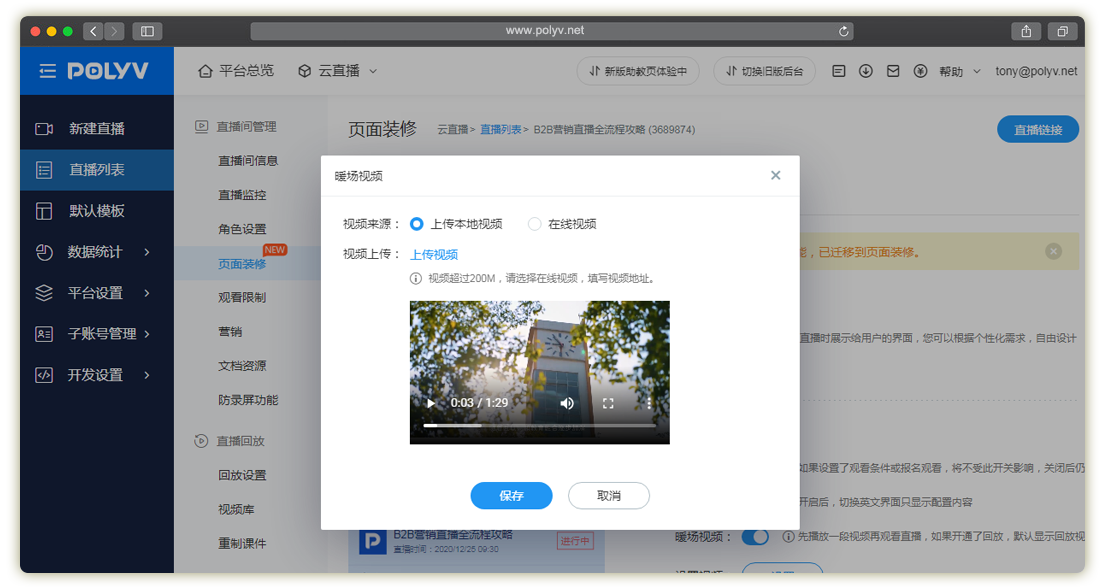Click the 上传视频 link
Screen dimensions: 1100x588
point(434,254)
